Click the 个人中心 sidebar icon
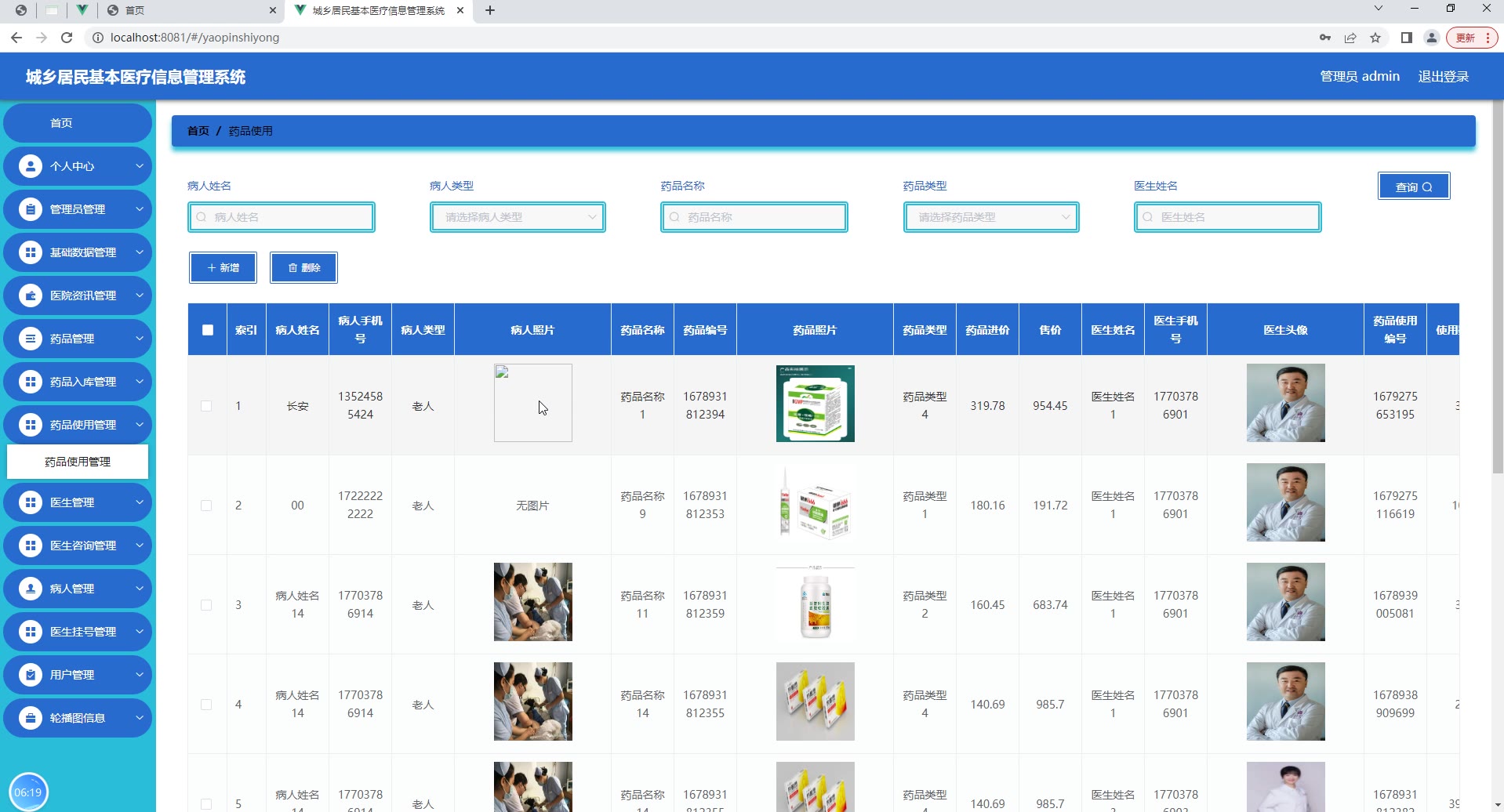Screen dimensions: 1504x812 pos(31,166)
